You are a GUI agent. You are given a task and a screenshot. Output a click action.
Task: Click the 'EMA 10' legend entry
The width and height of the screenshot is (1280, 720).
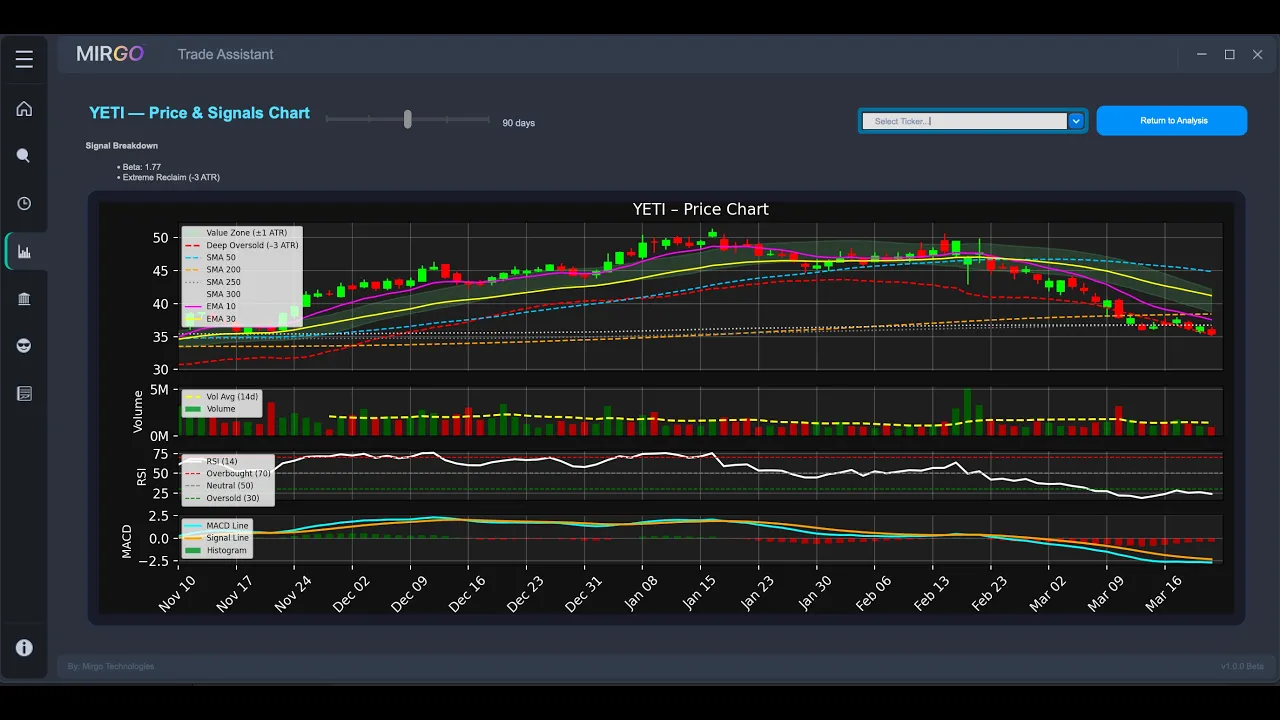pyautogui.click(x=211, y=307)
